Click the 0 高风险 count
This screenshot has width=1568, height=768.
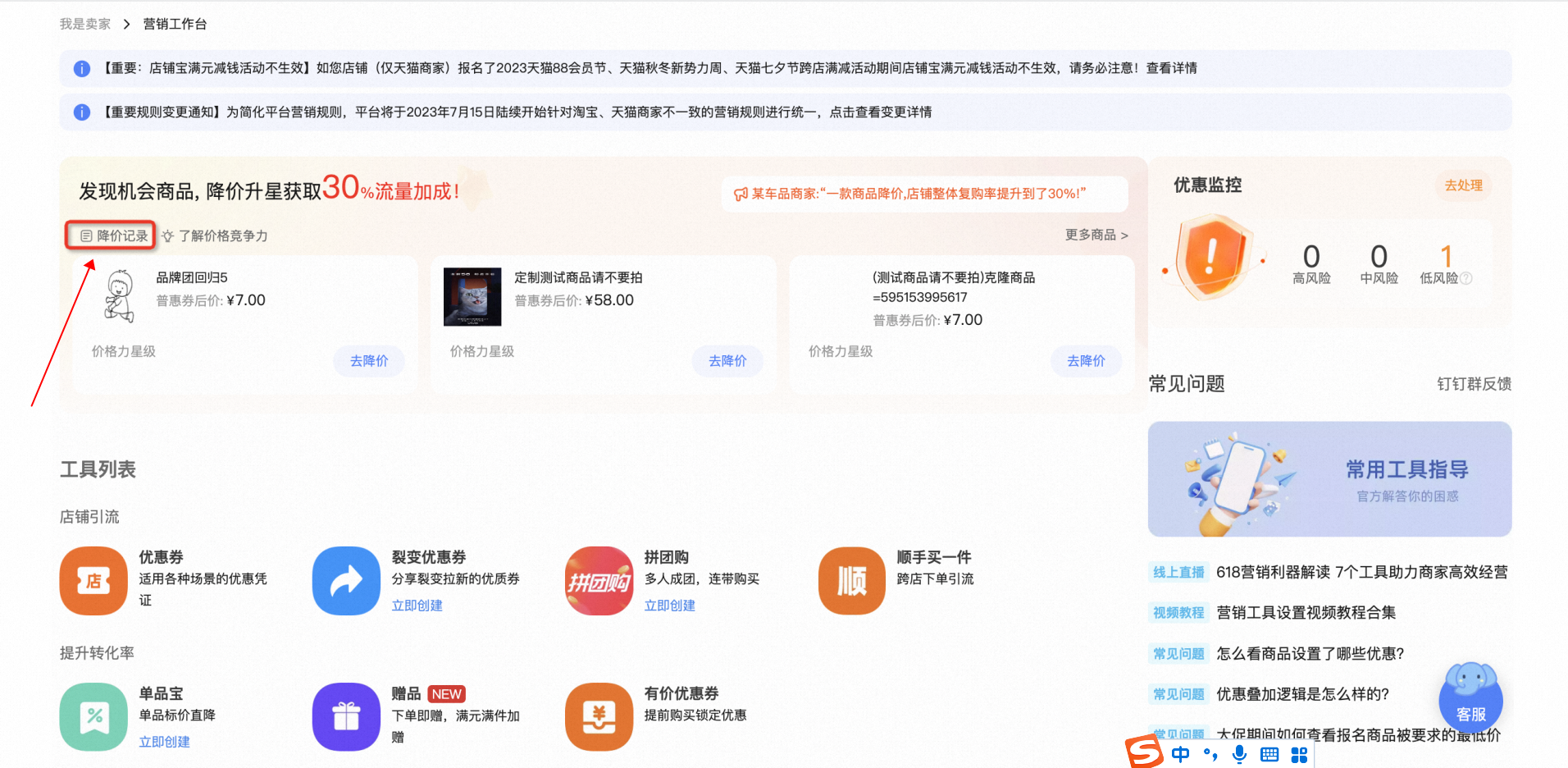[x=1311, y=256]
